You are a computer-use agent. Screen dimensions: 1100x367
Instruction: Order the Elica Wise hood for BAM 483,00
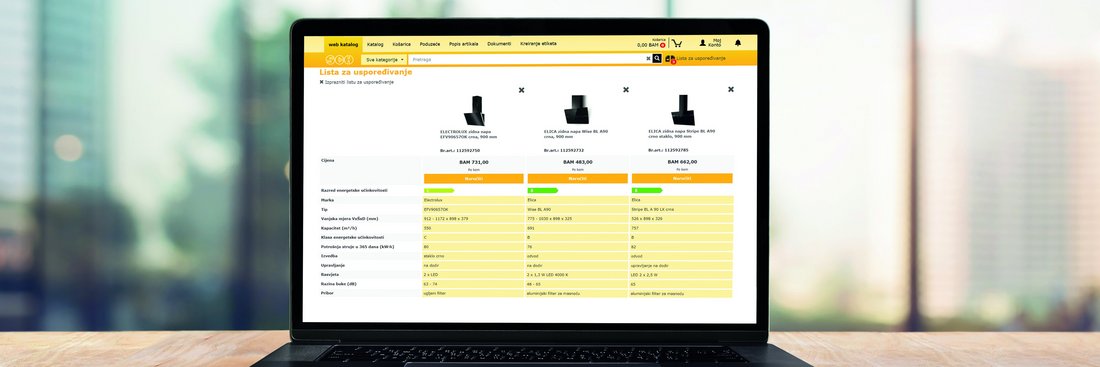click(578, 178)
